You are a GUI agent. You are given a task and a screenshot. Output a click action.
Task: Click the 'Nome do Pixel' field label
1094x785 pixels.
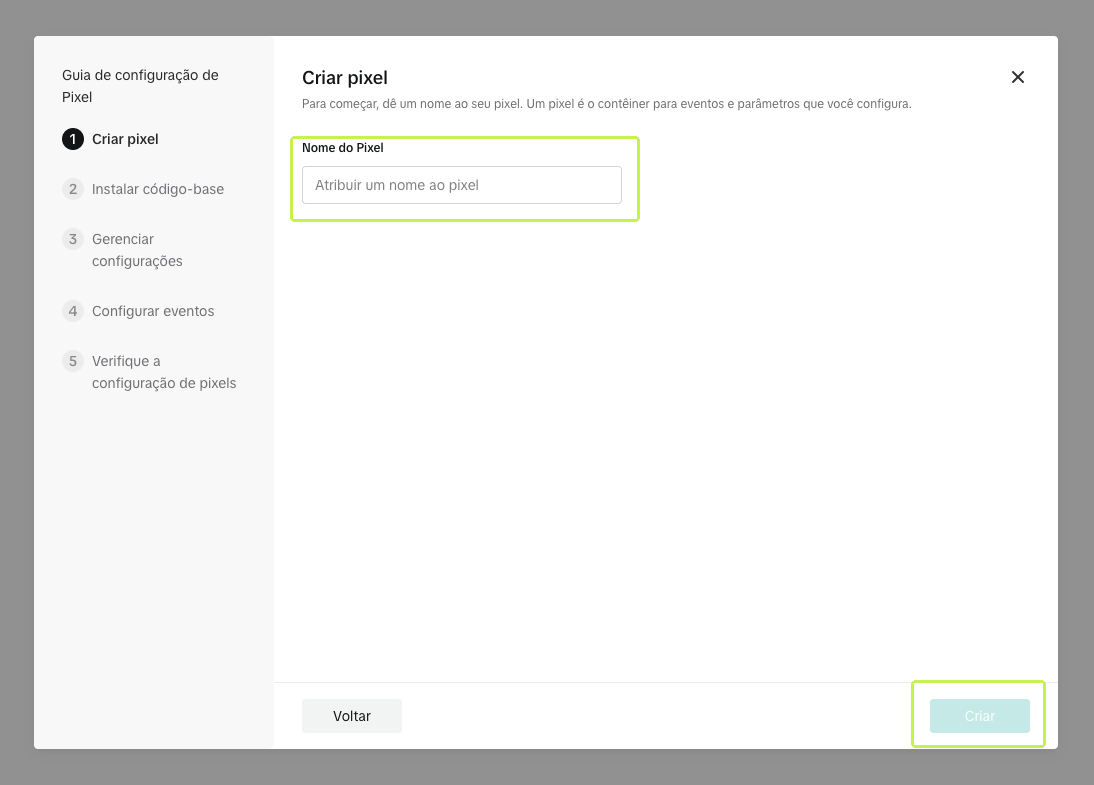point(343,148)
